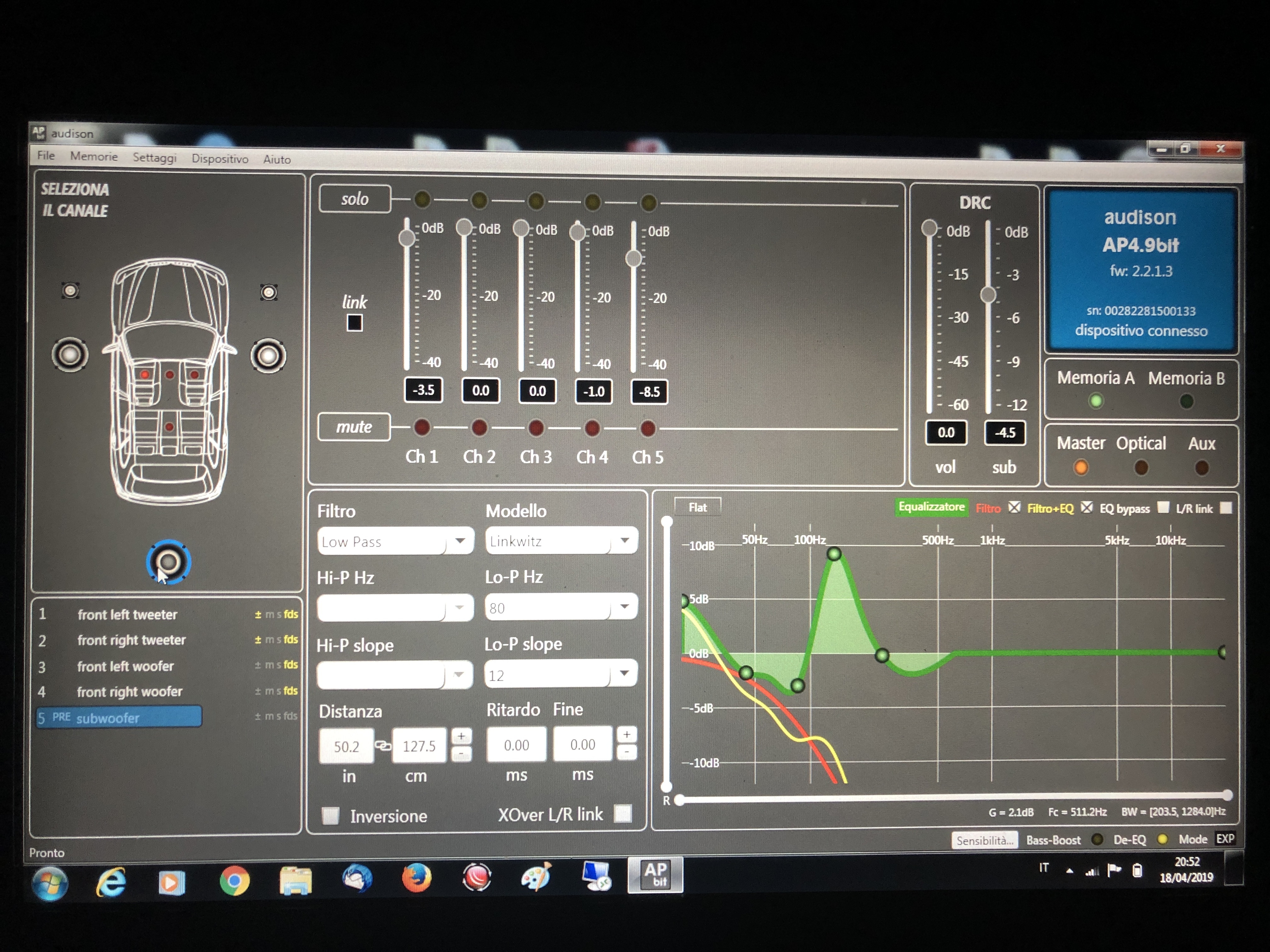Mute channel Ch 2

[x=479, y=428]
